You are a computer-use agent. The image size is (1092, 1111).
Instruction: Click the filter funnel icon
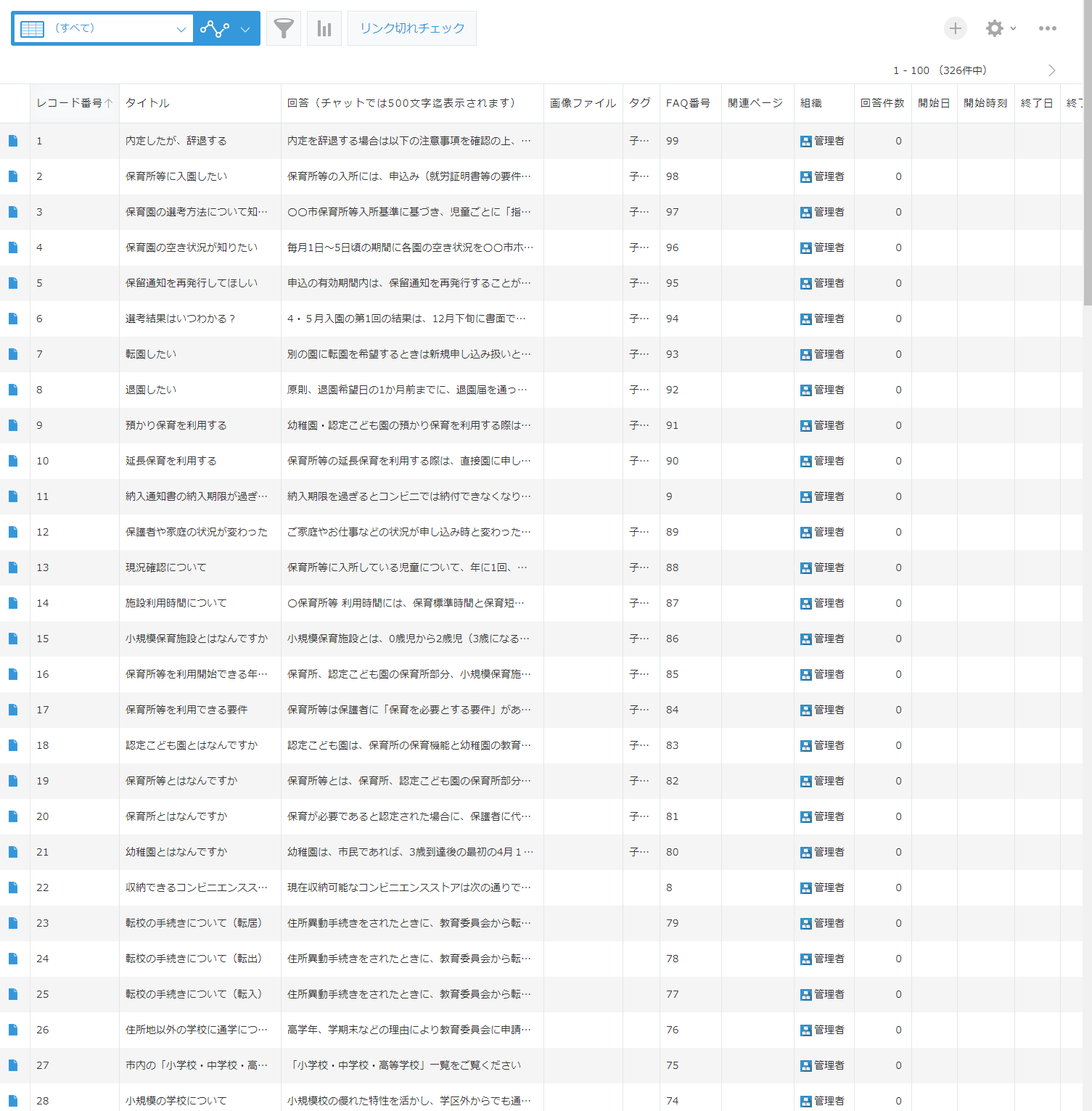tap(284, 28)
